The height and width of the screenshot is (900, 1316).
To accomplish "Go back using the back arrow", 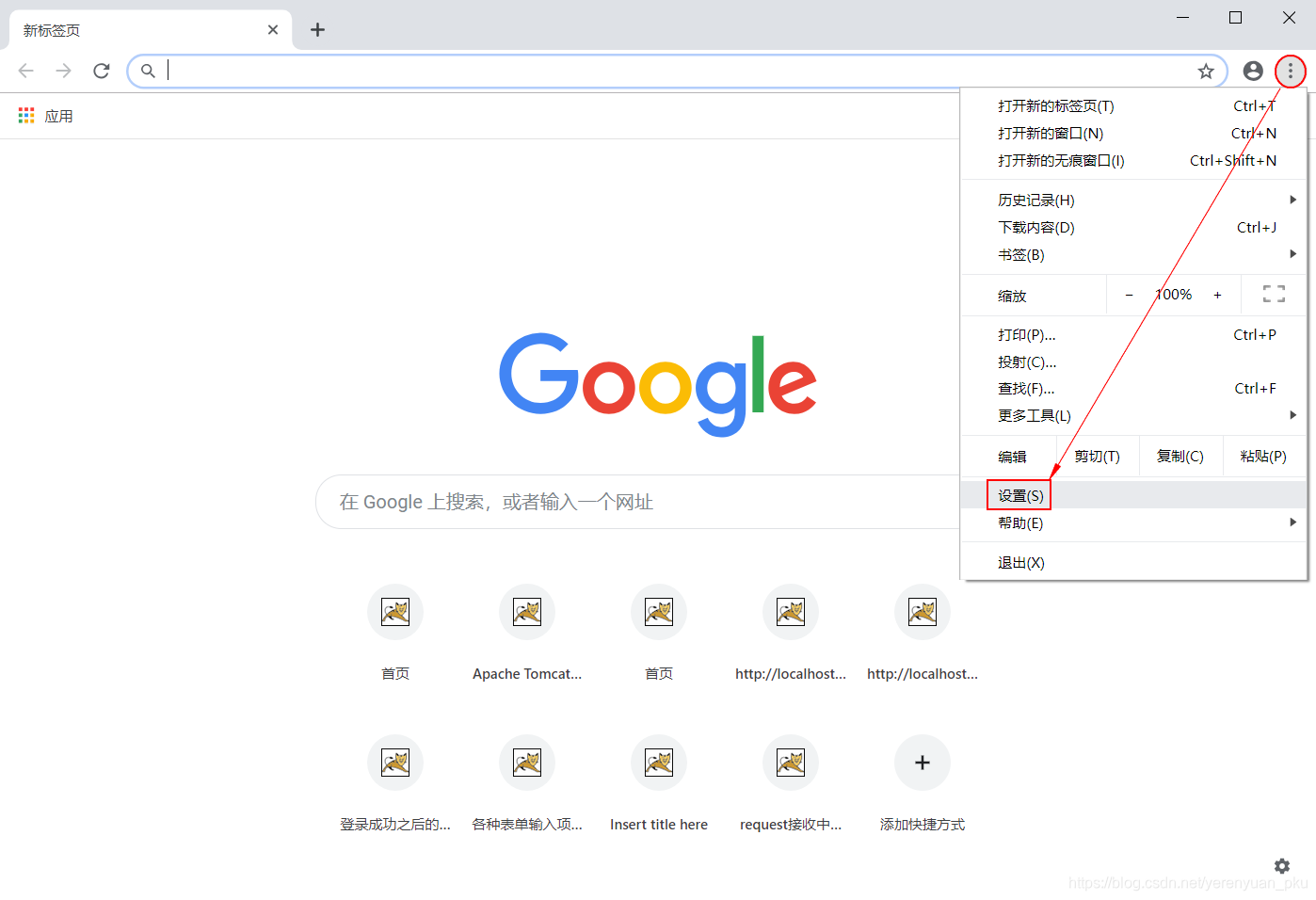I will pos(26,71).
